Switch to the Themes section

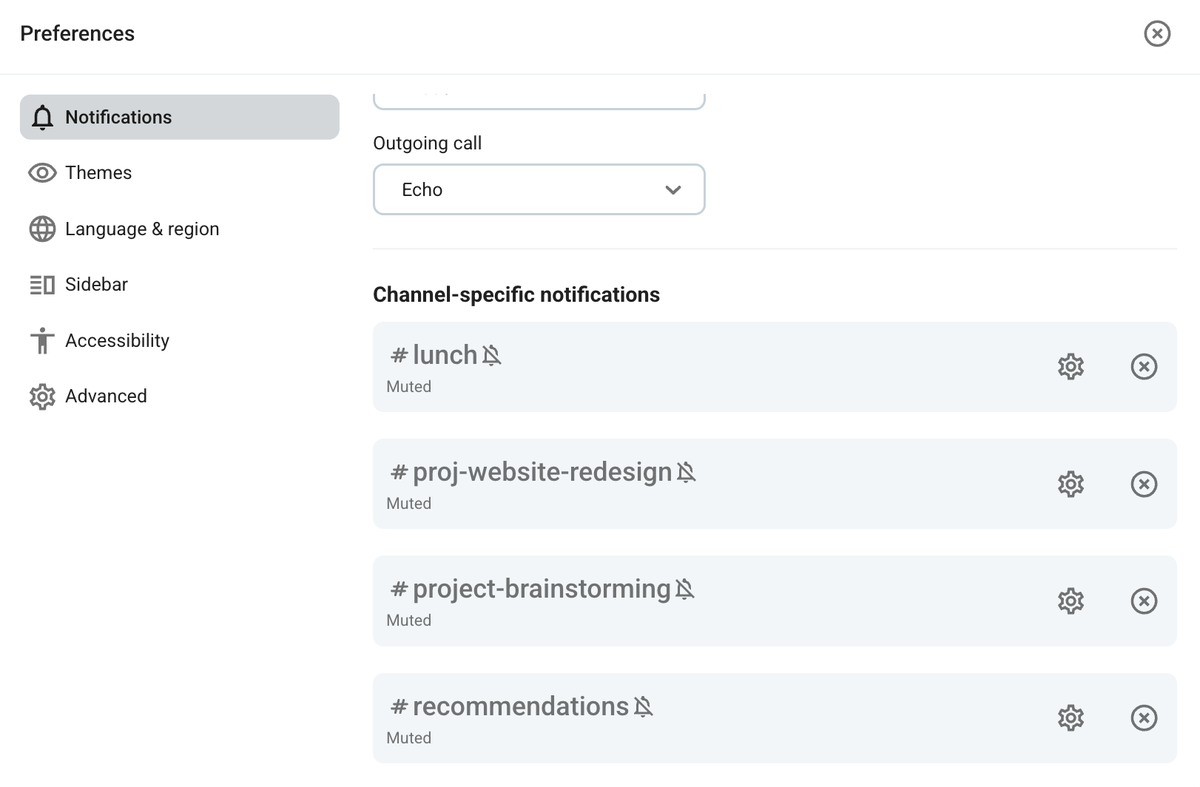[98, 172]
